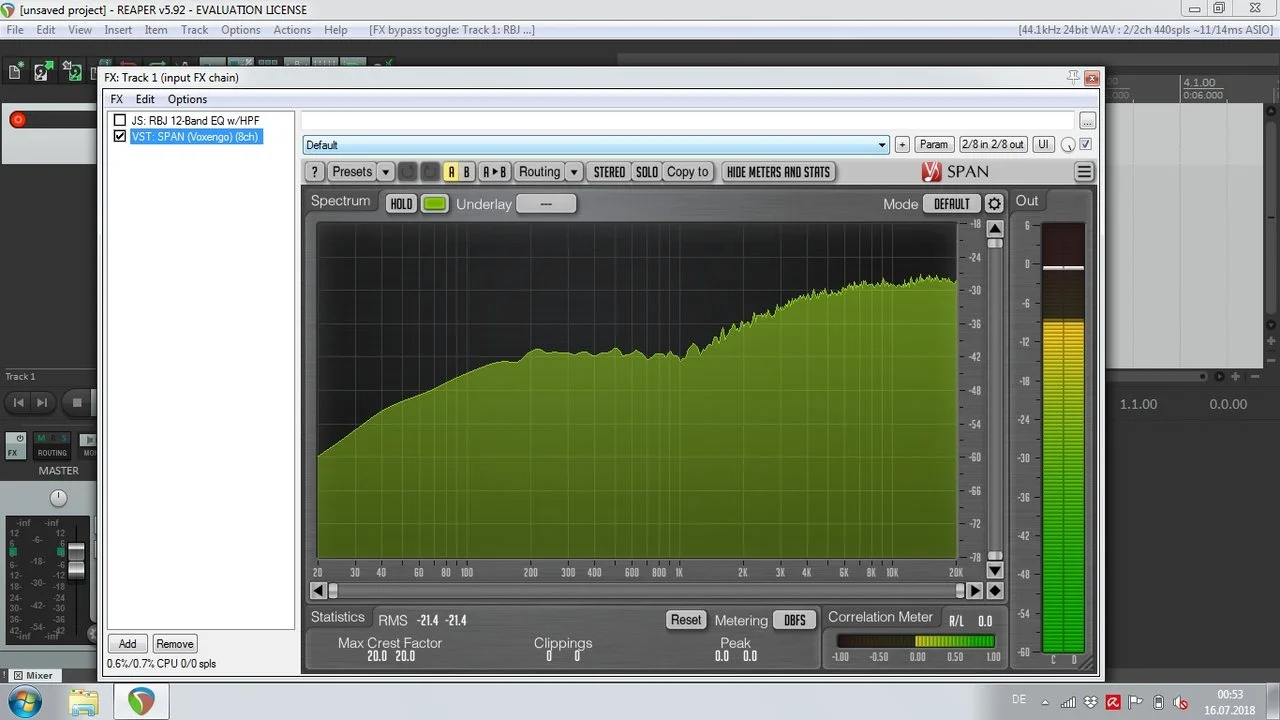
Task: Click the Save Project toolbar icon
Action: tap(72, 71)
